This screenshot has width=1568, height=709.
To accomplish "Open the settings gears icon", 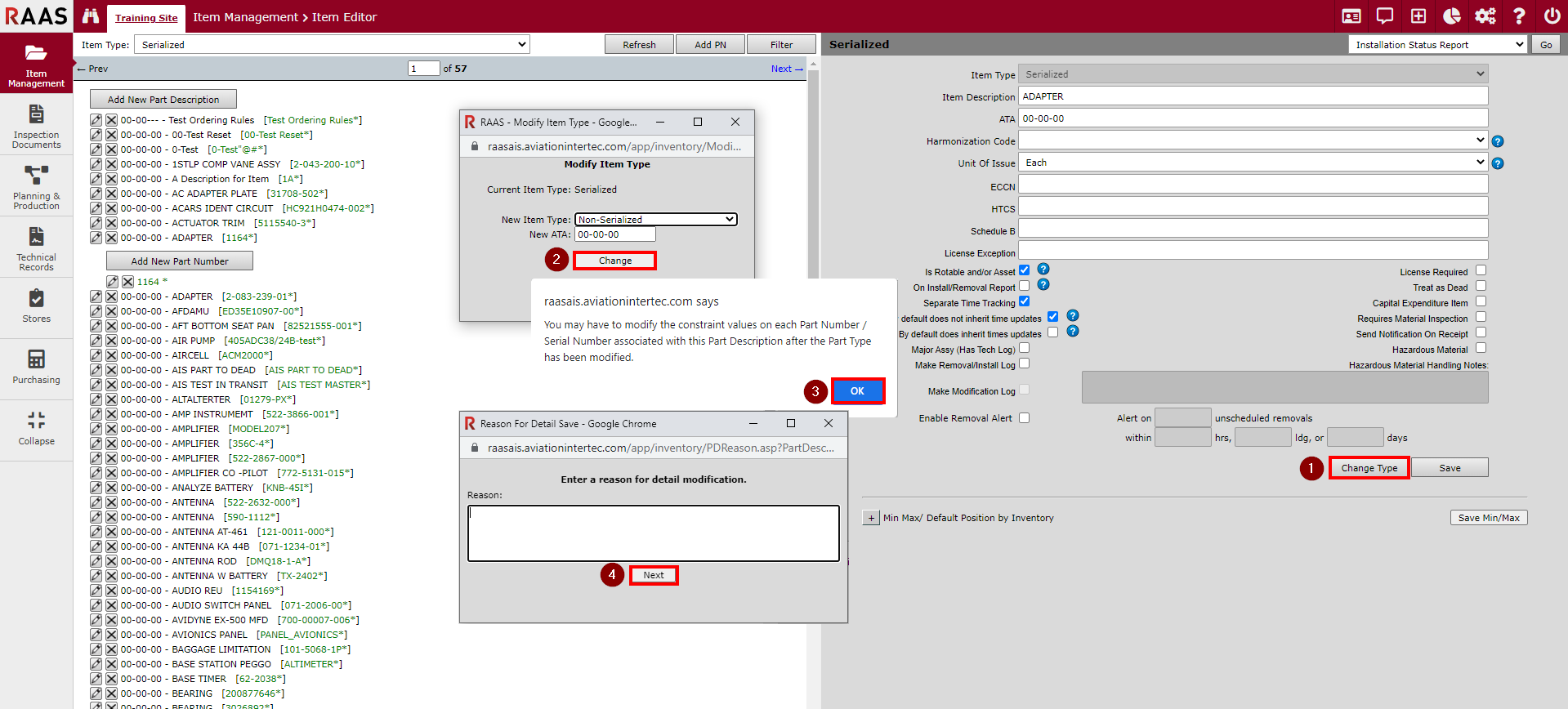I will click(x=1485, y=16).
